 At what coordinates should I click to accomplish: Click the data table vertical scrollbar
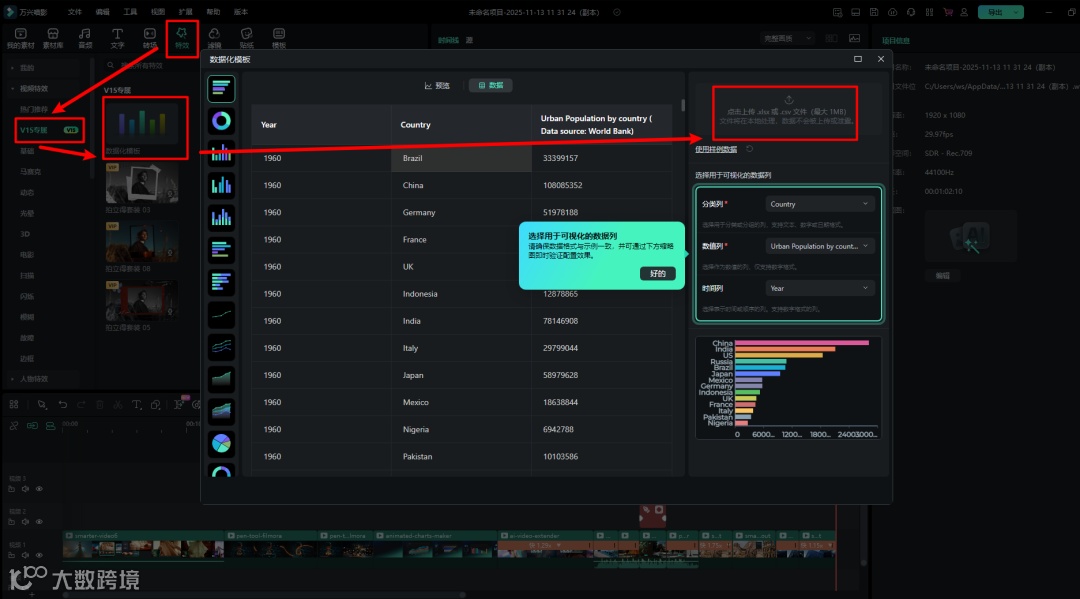(683, 105)
